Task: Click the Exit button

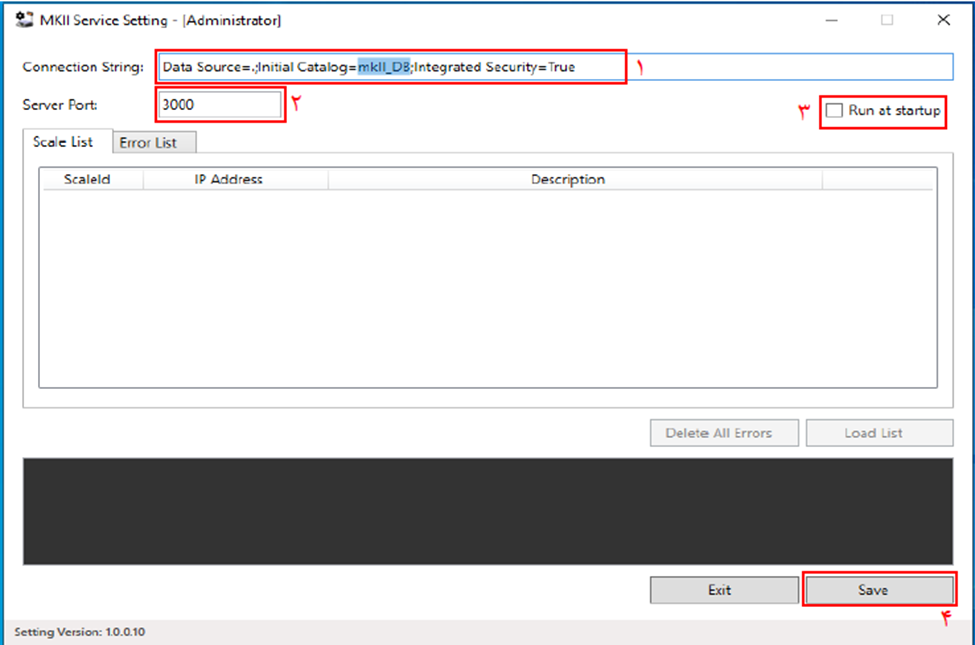Action: 720,590
